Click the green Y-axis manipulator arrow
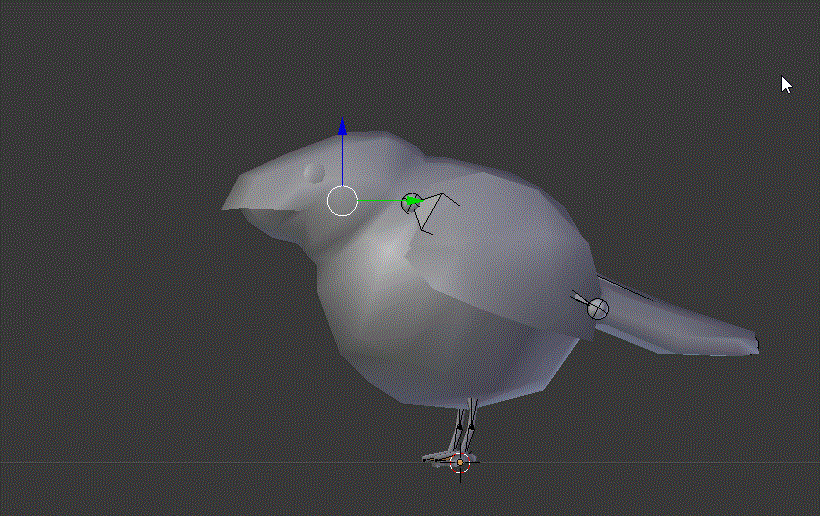The width and height of the screenshot is (820, 516). [x=415, y=201]
